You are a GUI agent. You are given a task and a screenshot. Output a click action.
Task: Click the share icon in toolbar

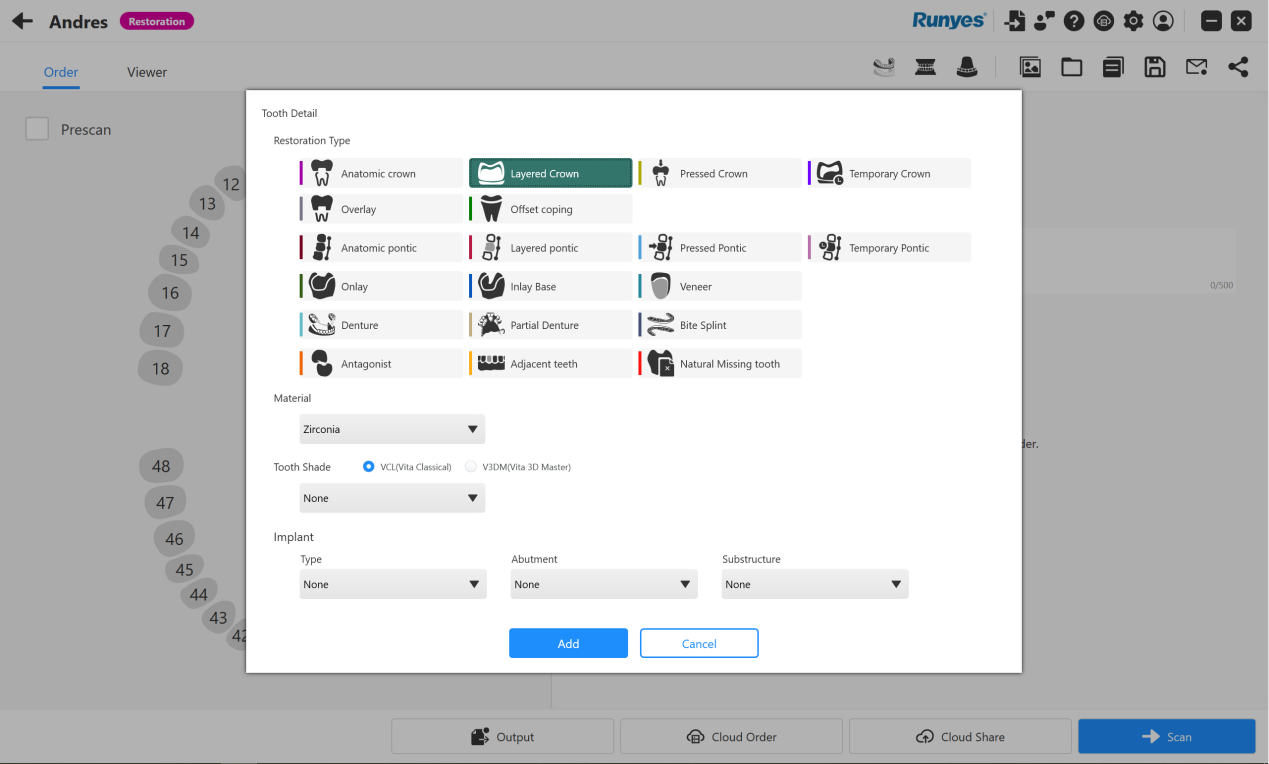coord(1238,67)
